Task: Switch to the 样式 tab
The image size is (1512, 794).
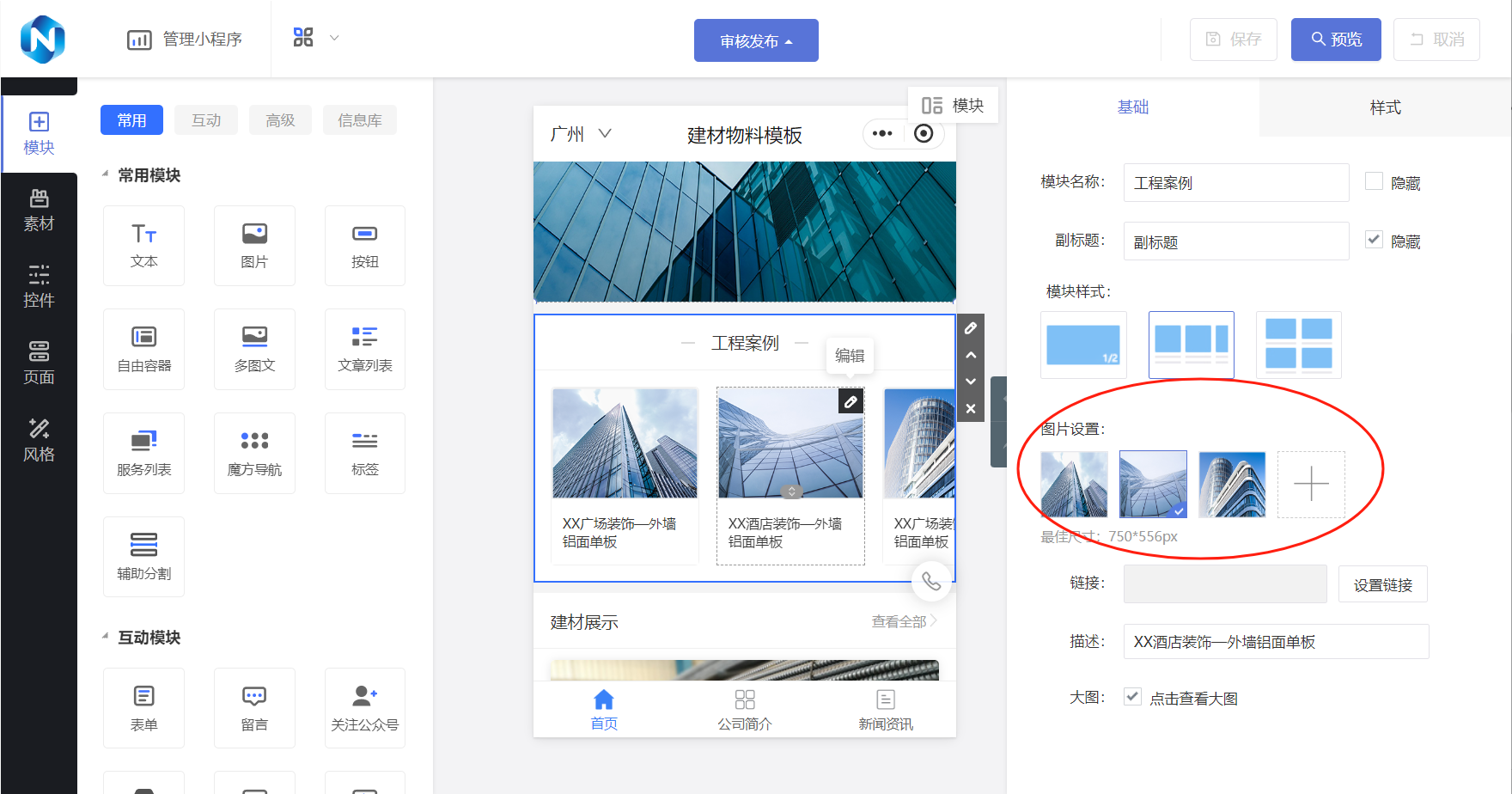Action: (1385, 107)
